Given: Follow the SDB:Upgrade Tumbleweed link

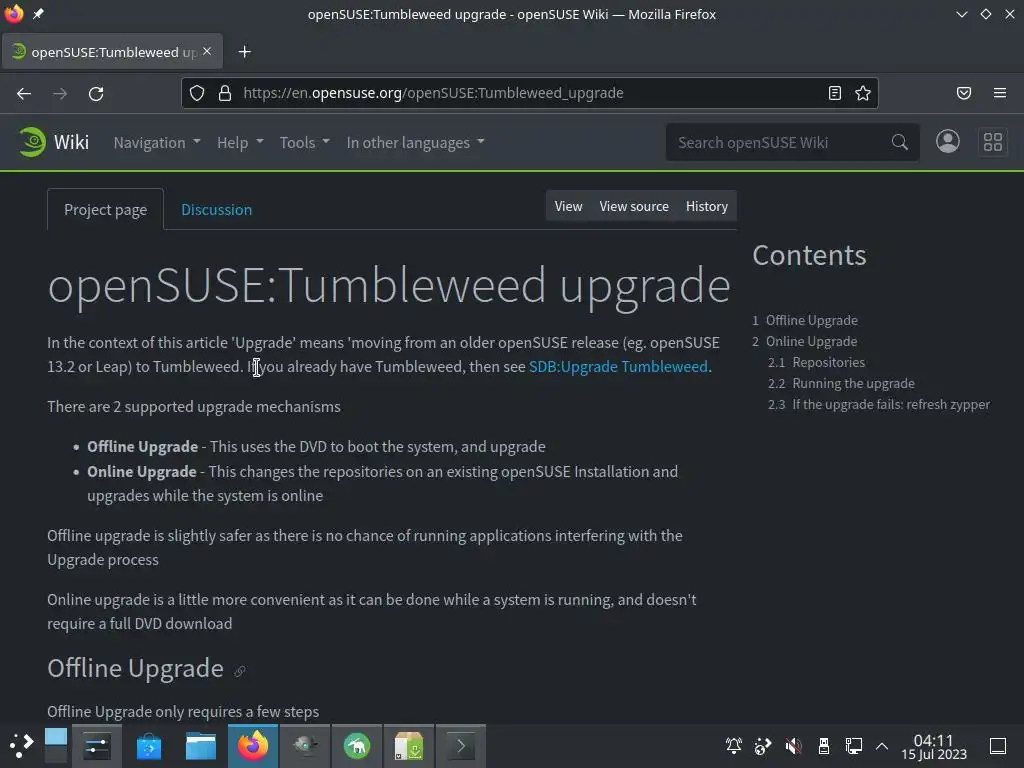Looking at the screenshot, I should tap(618, 366).
